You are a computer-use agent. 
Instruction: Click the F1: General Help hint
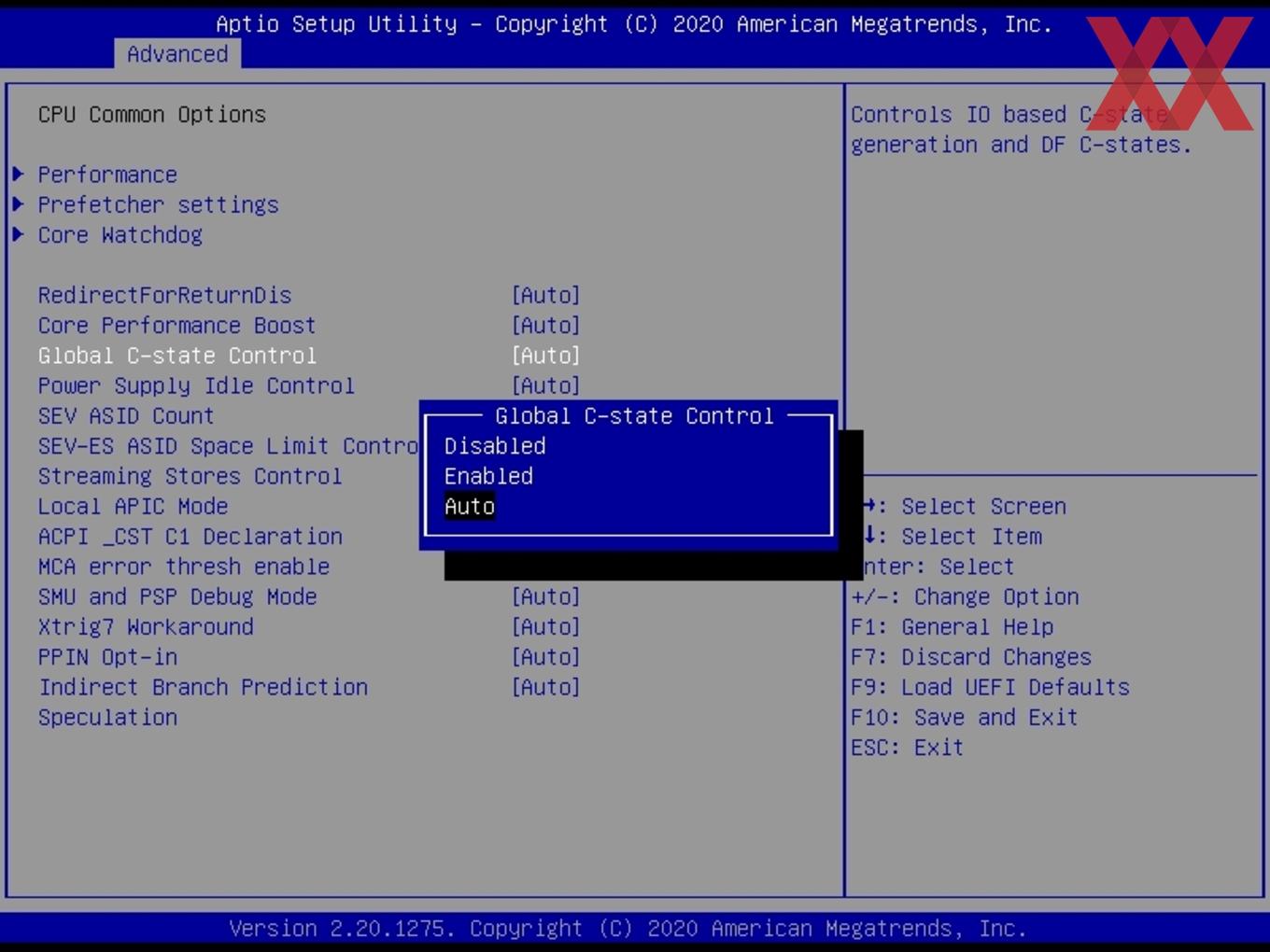pyautogui.click(x=952, y=626)
